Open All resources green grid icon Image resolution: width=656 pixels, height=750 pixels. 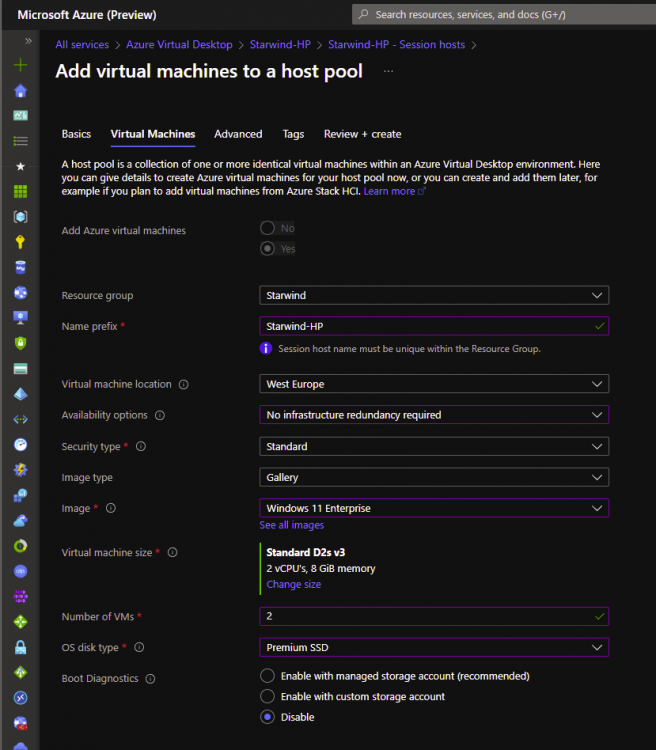tap(21, 191)
